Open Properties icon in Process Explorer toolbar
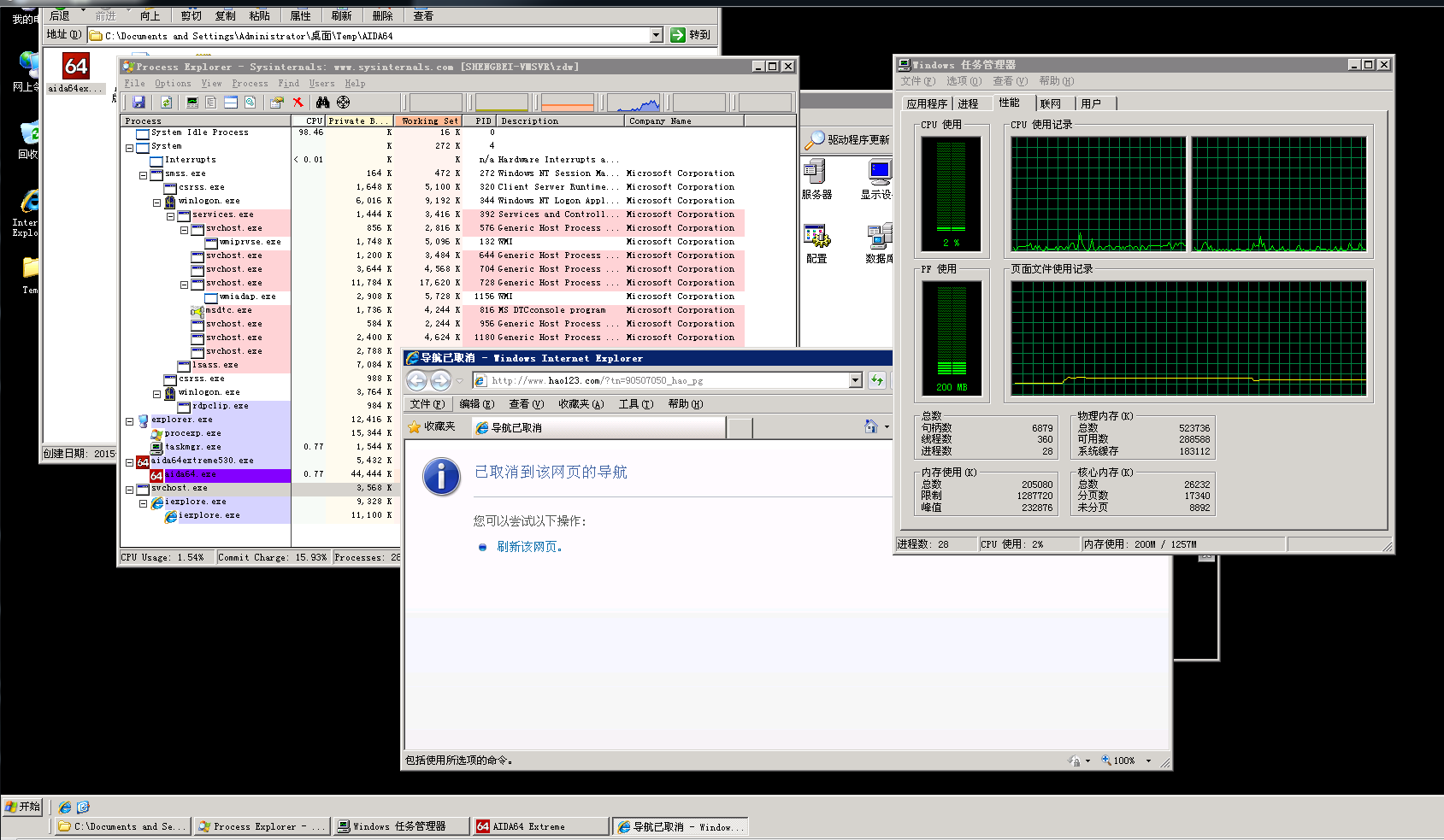Screen dimensions: 1444x840 [276, 103]
